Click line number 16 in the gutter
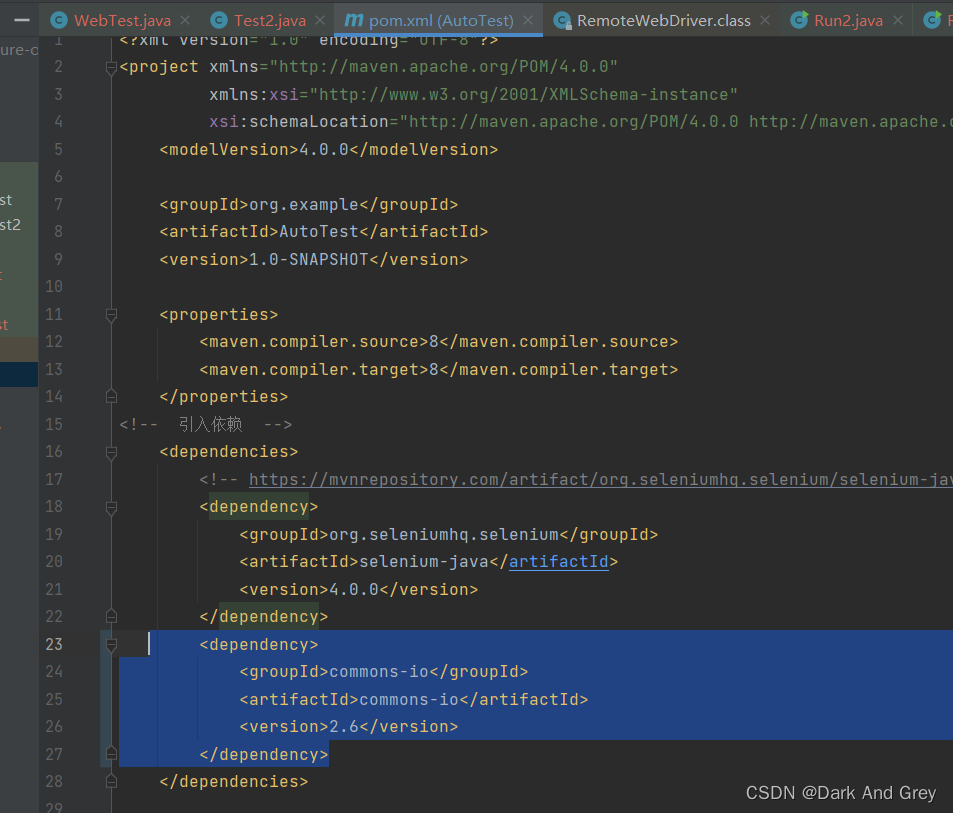953x813 pixels. (54, 451)
